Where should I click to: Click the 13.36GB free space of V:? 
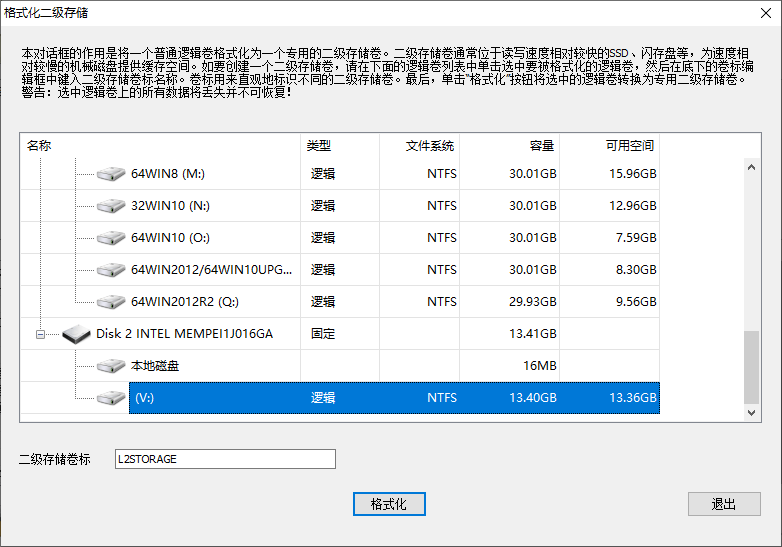click(632, 398)
